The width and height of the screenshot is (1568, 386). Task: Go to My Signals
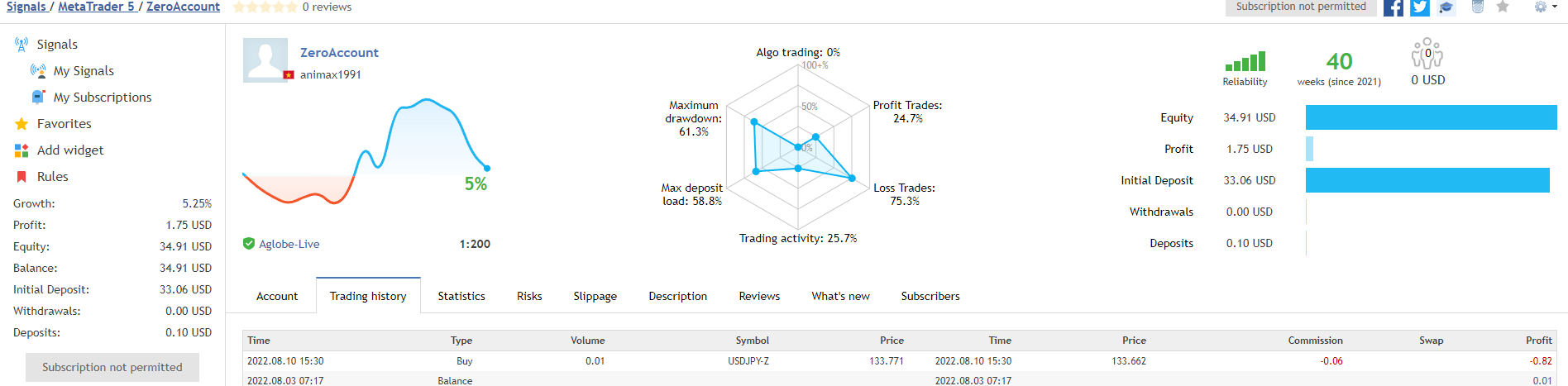coord(84,71)
